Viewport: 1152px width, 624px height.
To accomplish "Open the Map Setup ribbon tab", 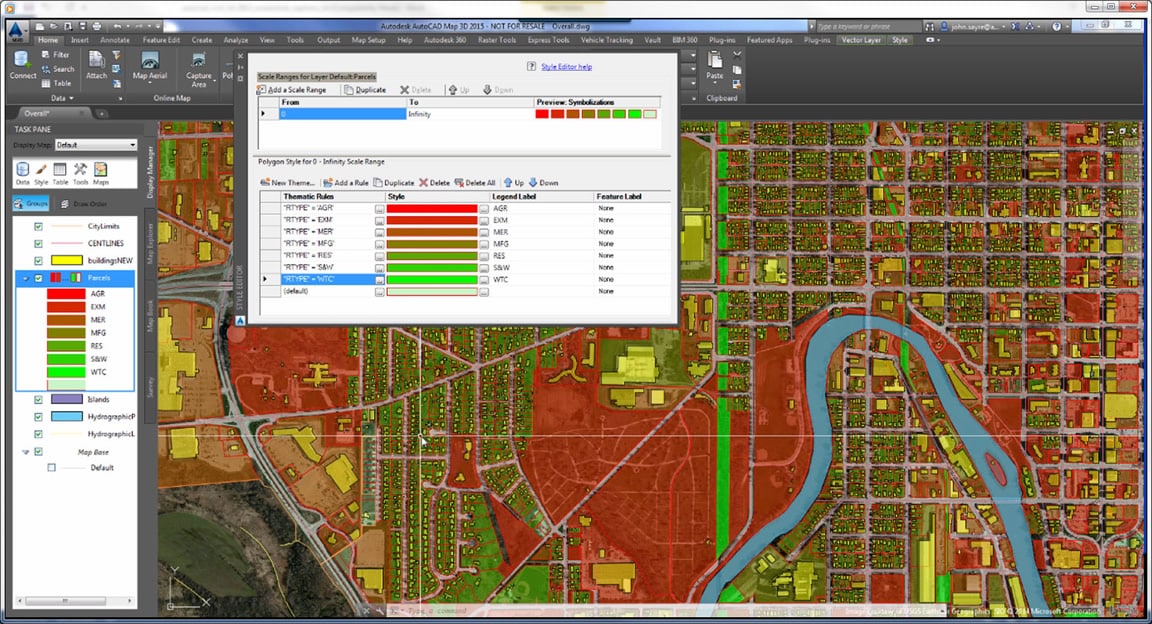I will click(x=368, y=40).
